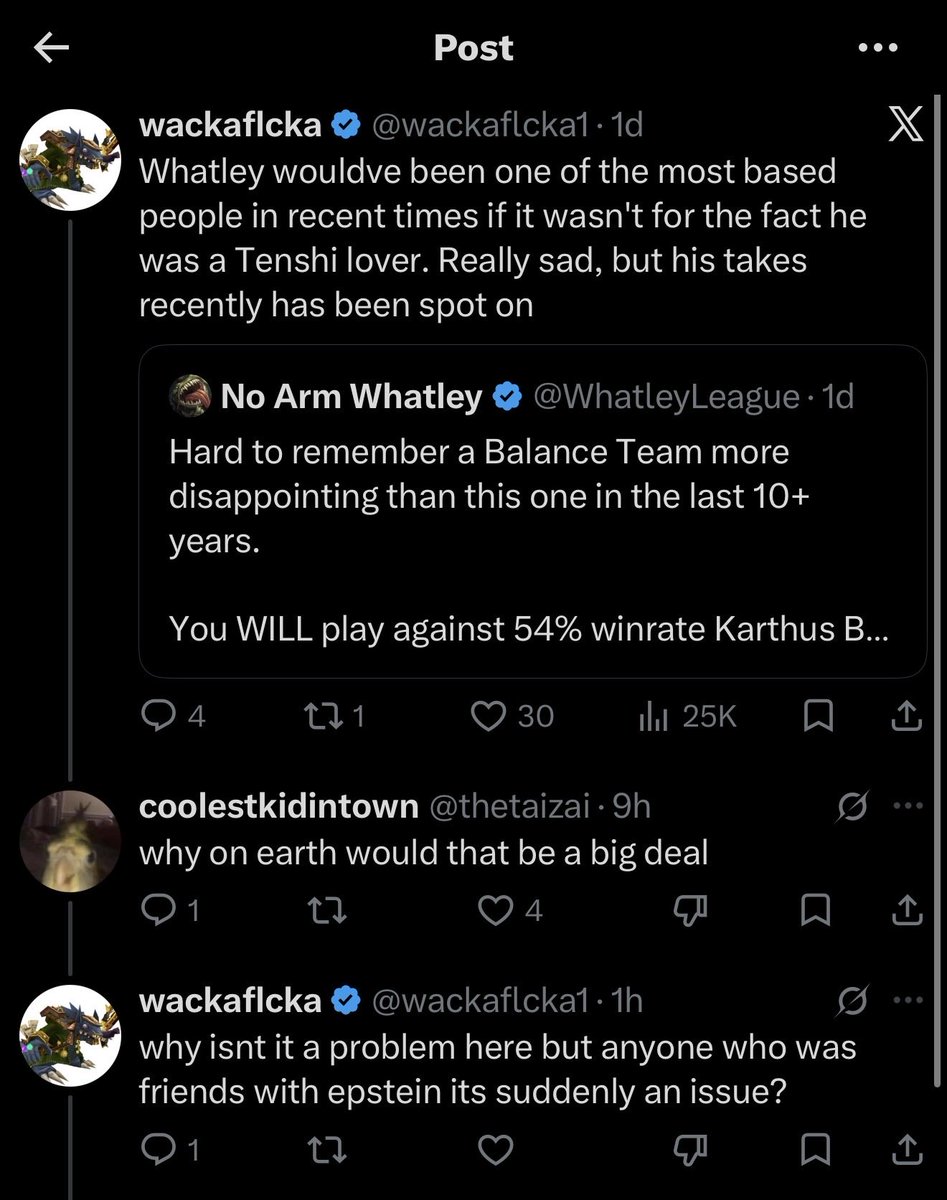Bookmark the main wackaflcka post
Screen dimensions: 947x1200
[x=819, y=716]
